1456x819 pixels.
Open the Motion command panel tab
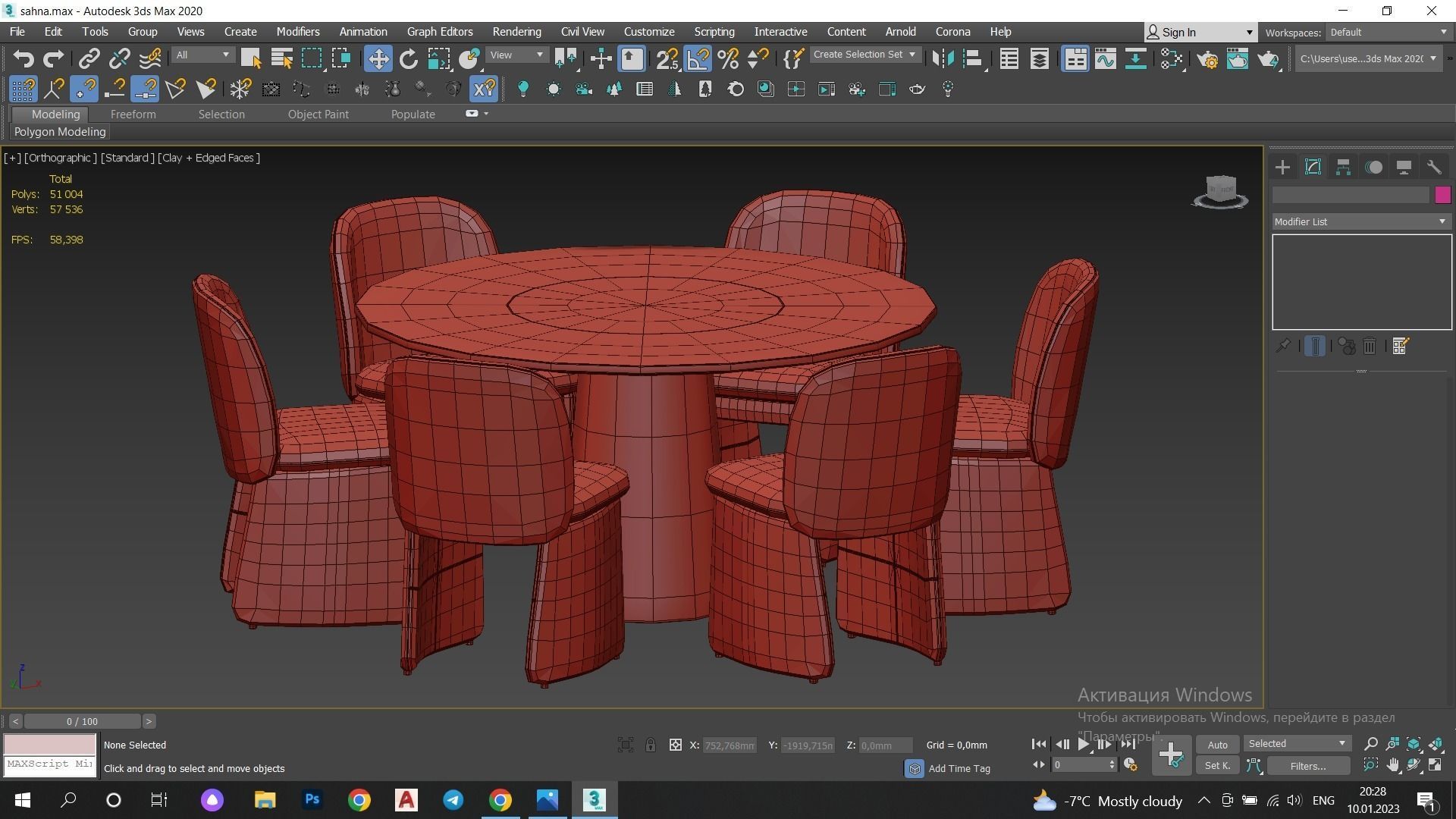tap(1373, 167)
